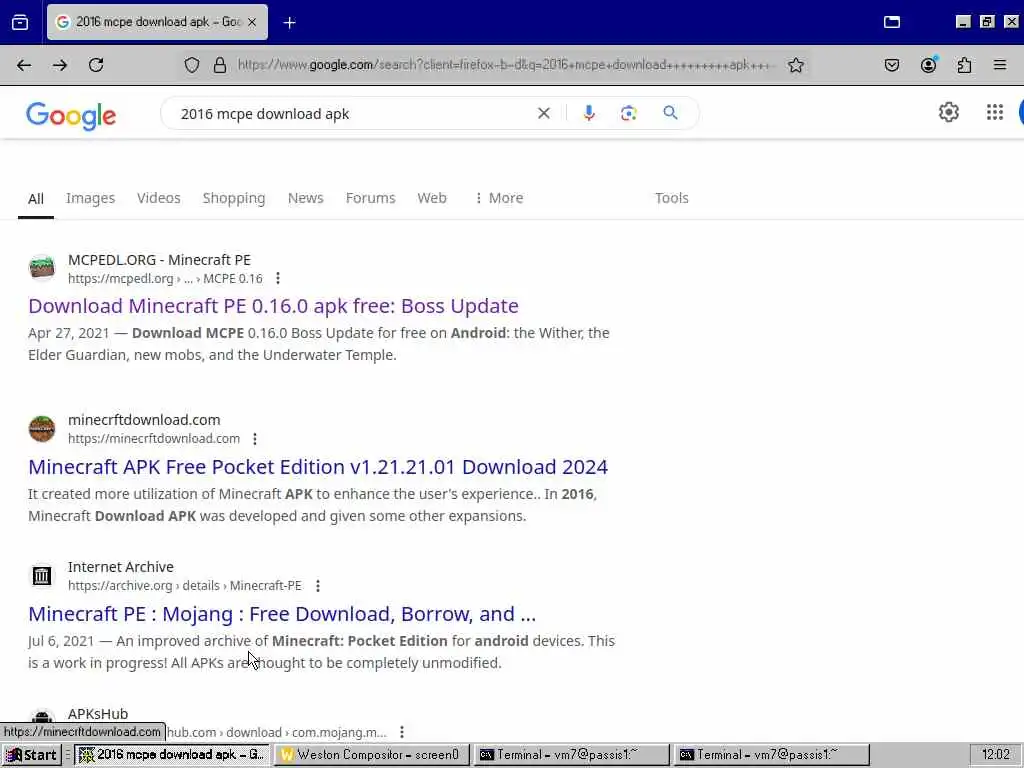The width and height of the screenshot is (1024, 768).
Task: Expand the More search filters menu
Action: pos(499,198)
